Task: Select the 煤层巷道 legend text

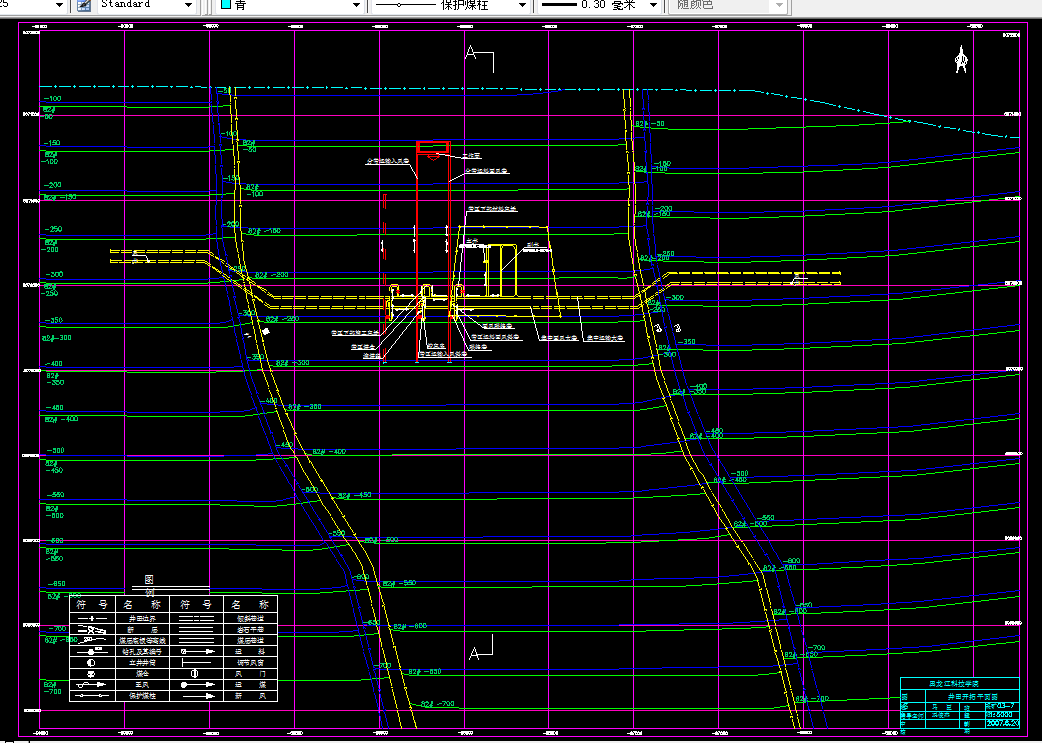Action: [251, 641]
